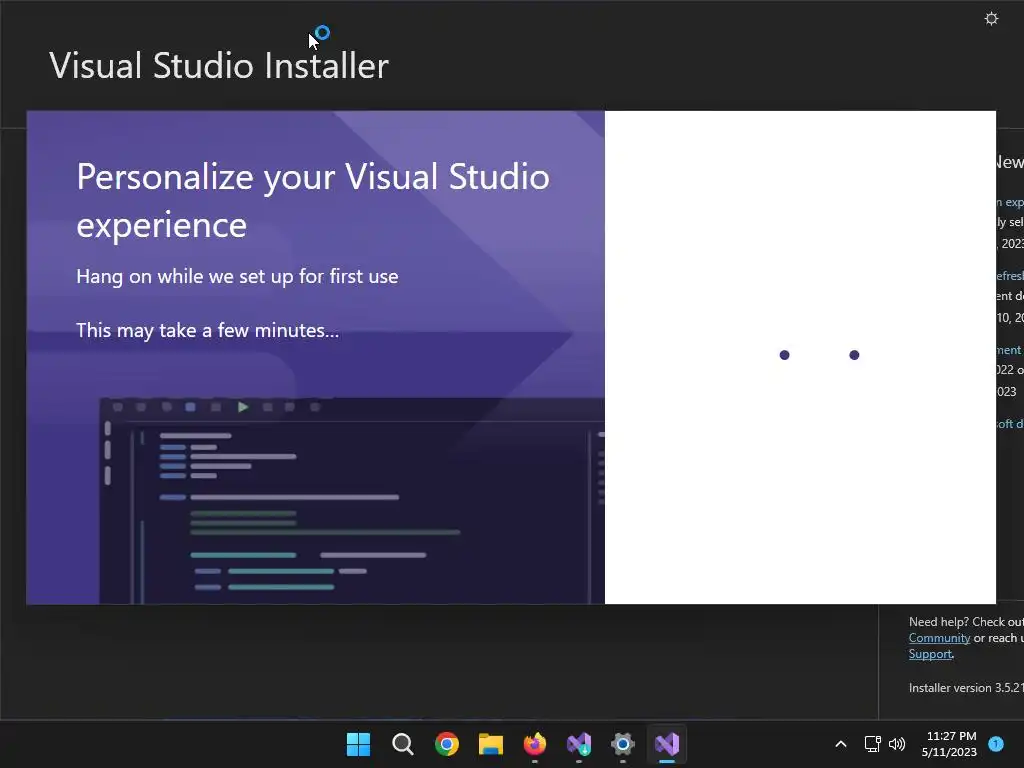Viewport: 1024px width, 768px height.
Task: Click the Installer version text
Action: 966,688
